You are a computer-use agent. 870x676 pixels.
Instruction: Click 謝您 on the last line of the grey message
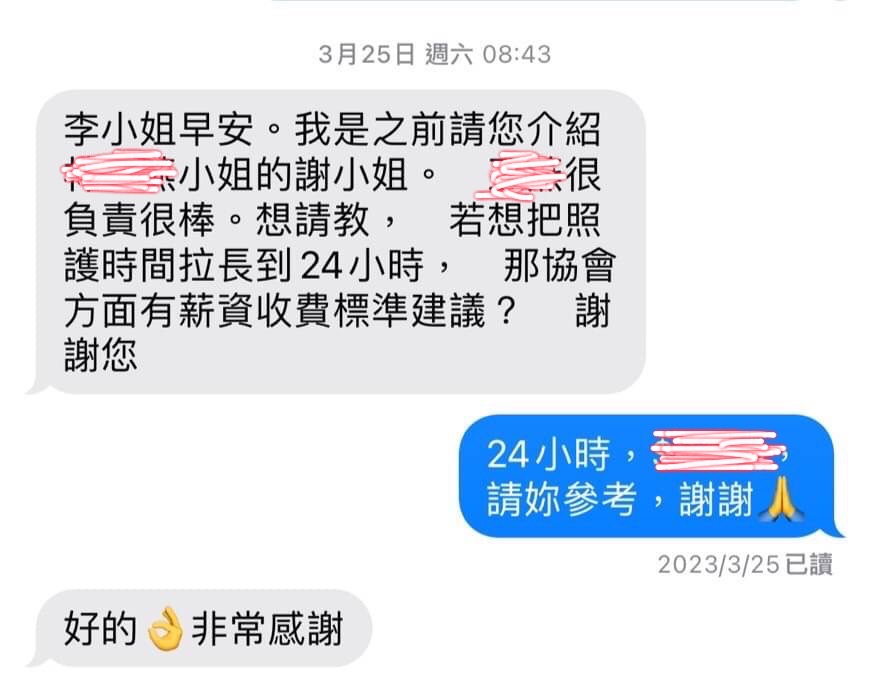tap(100, 356)
